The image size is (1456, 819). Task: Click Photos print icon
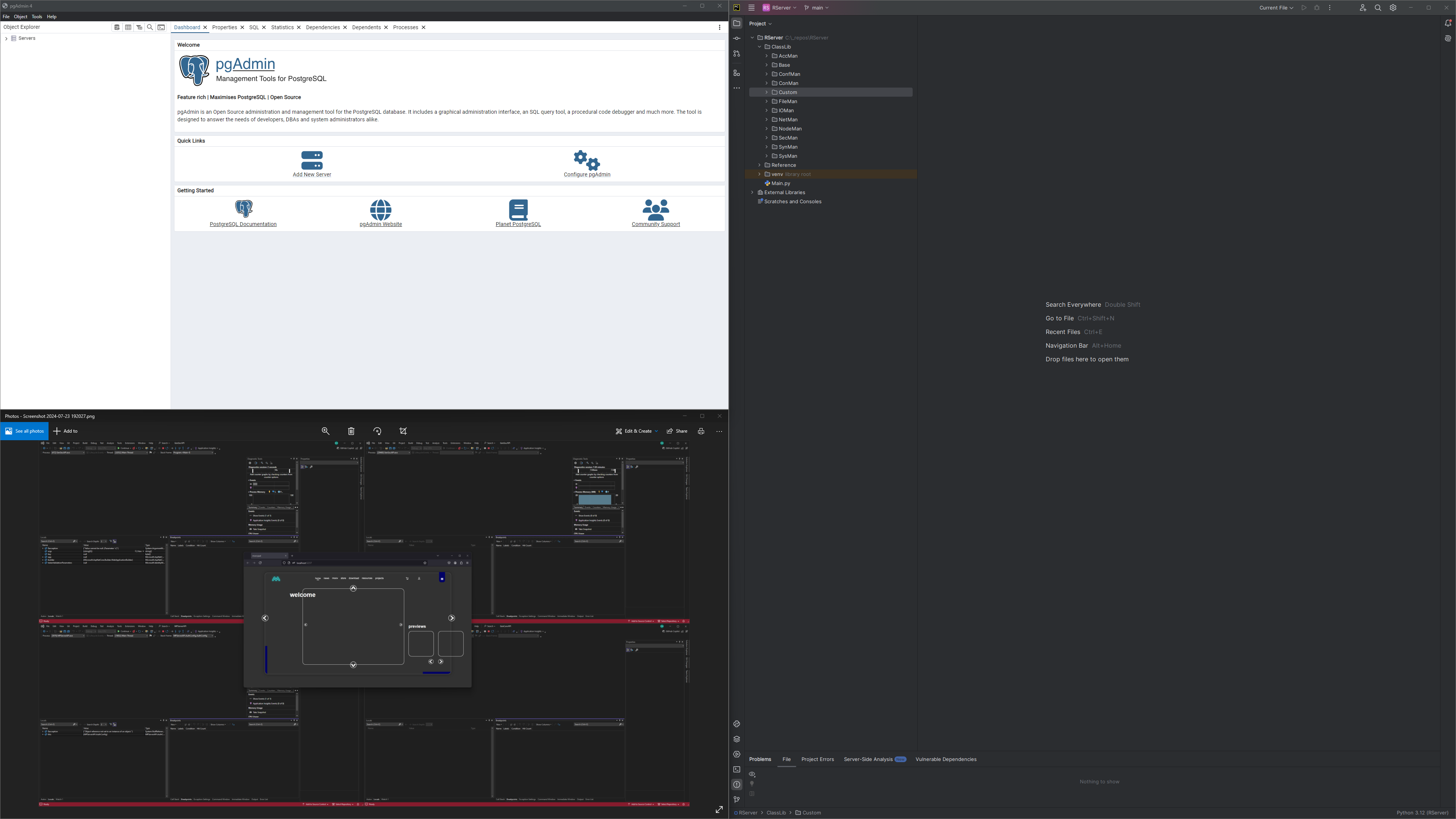click(701, 431)
